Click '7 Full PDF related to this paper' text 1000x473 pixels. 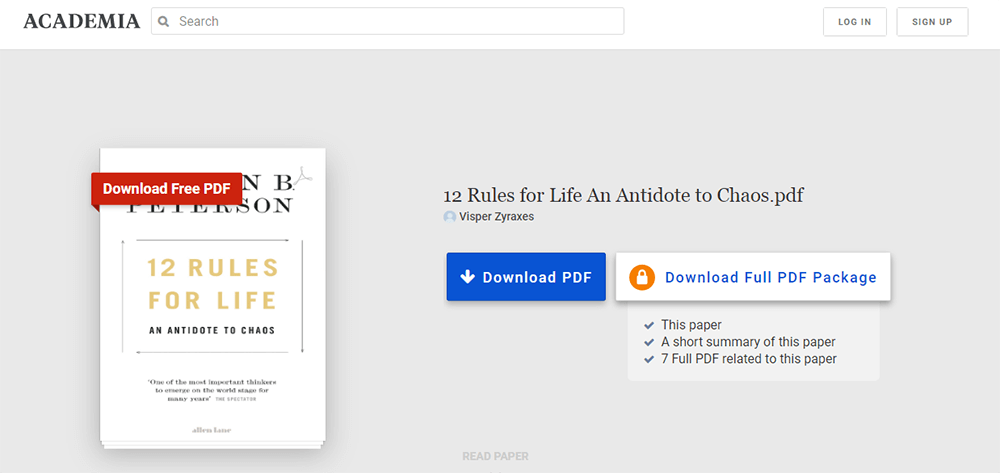748,359
